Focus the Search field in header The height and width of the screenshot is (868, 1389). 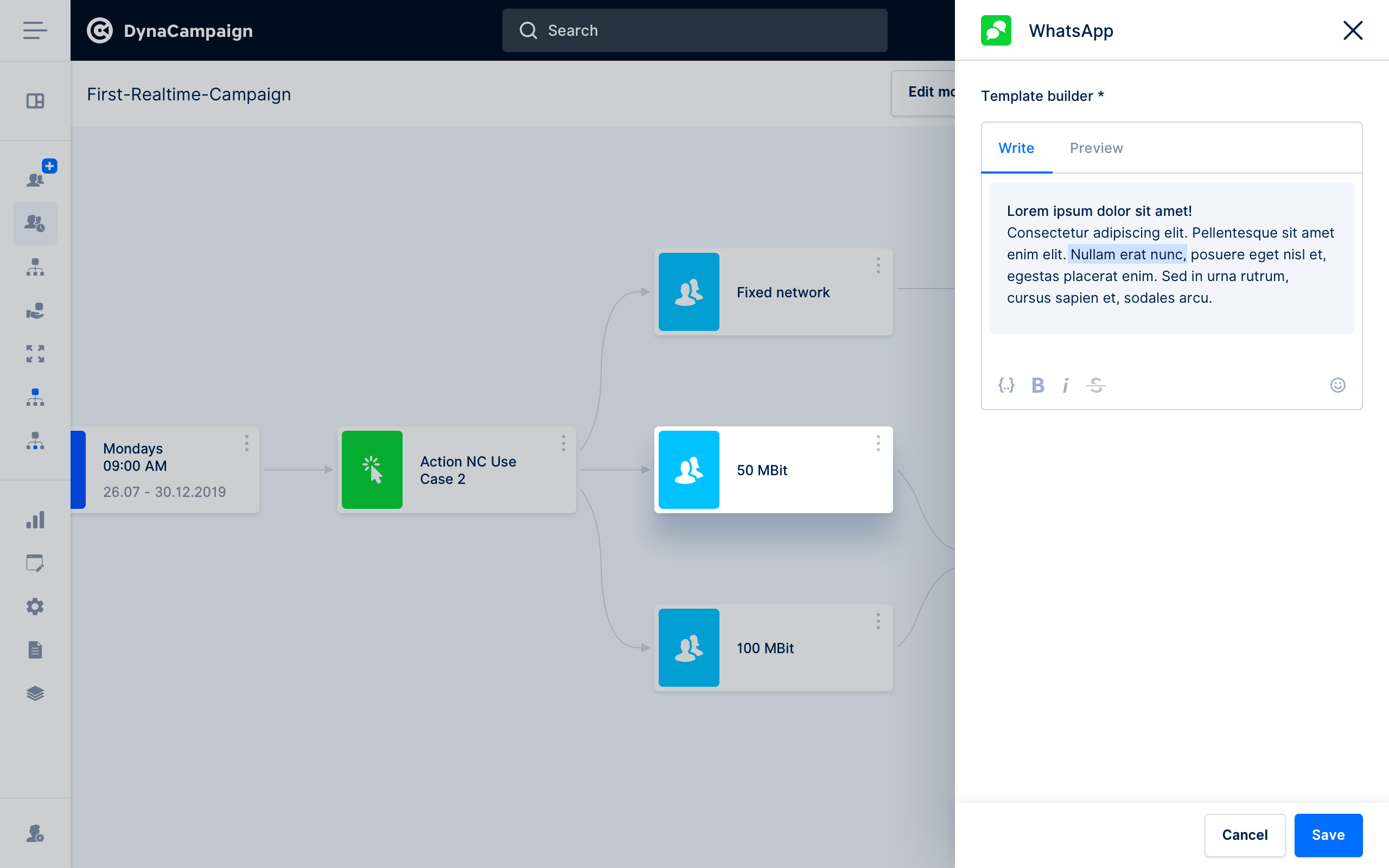694,30
